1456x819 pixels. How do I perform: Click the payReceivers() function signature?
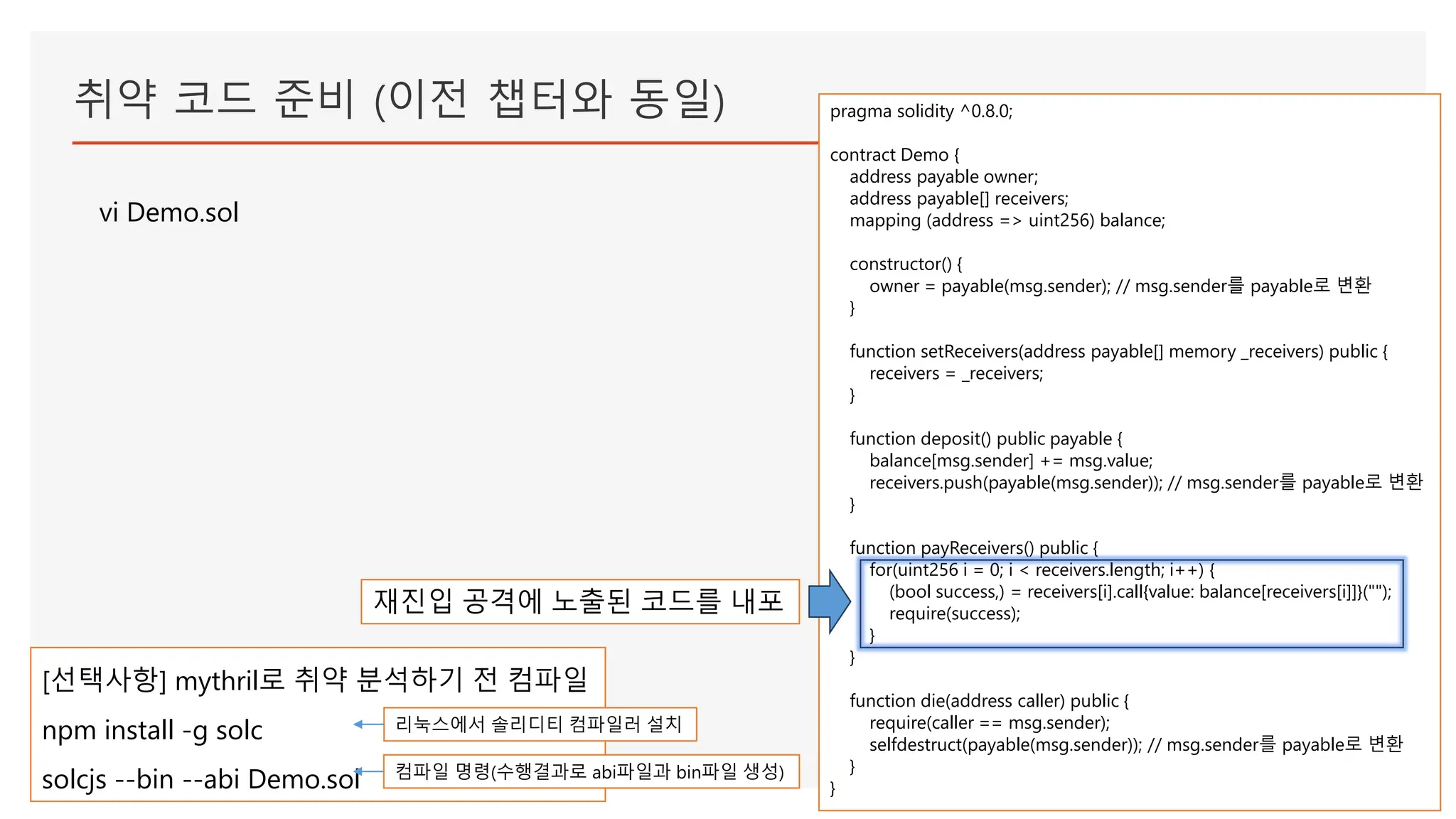[x=973, y=548]
